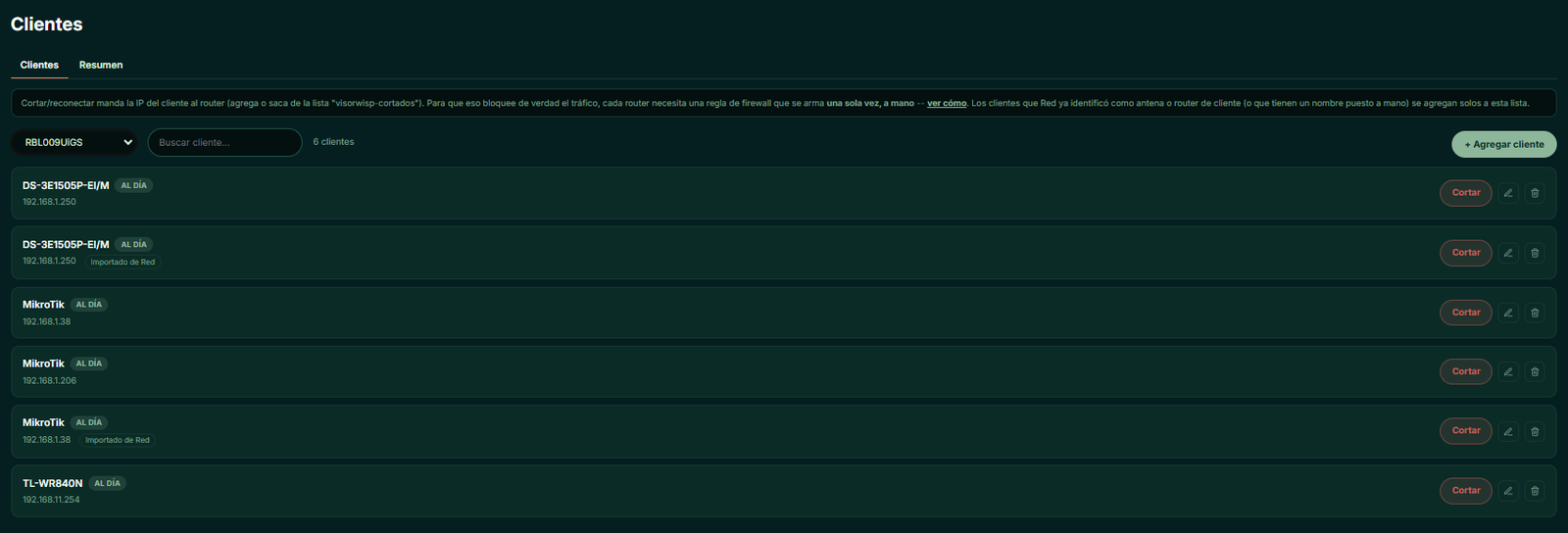The width and height of the screenshot is (1568, 533).
Task: Open the "ver cómo" firewall rule link
Action: [x=947, y=103]
